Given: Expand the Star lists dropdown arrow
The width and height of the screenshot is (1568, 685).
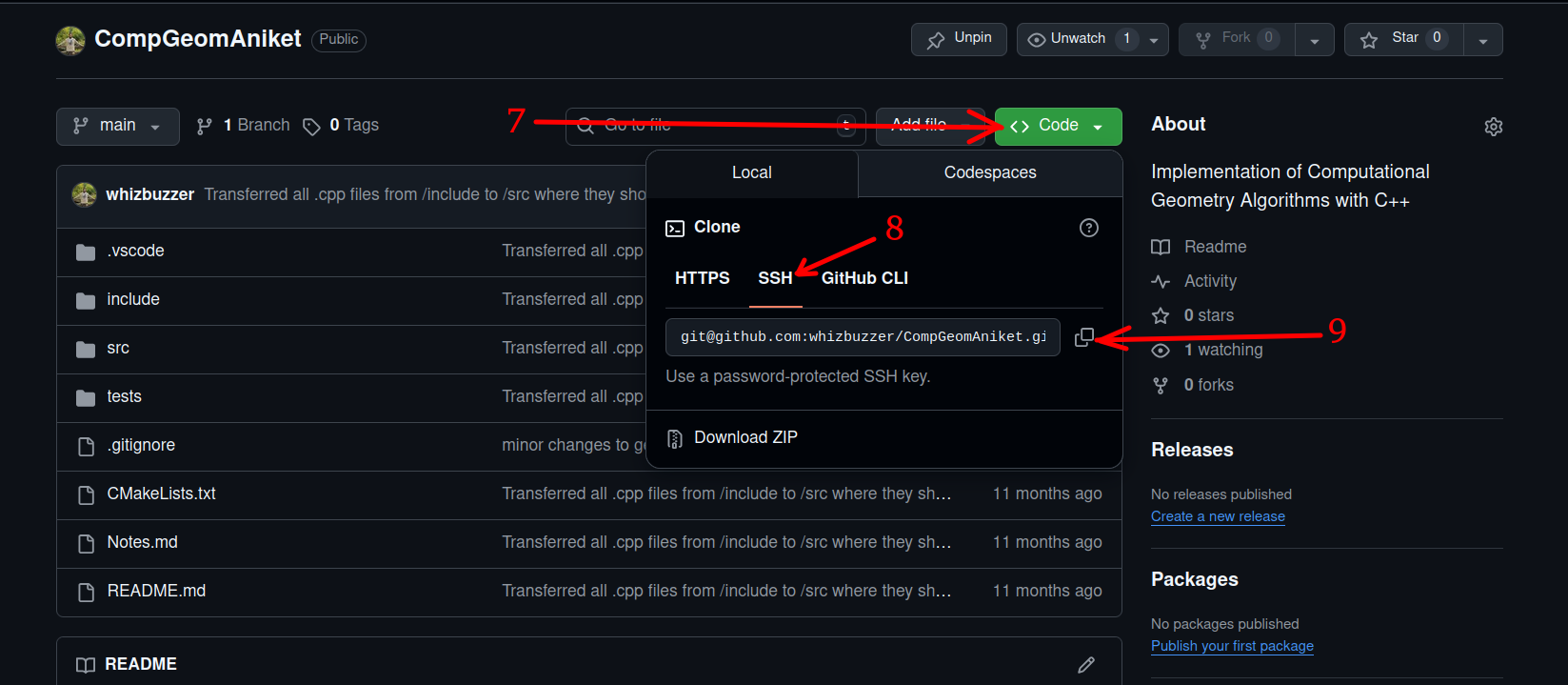Looking at the screenshot, I should 1482,40.
